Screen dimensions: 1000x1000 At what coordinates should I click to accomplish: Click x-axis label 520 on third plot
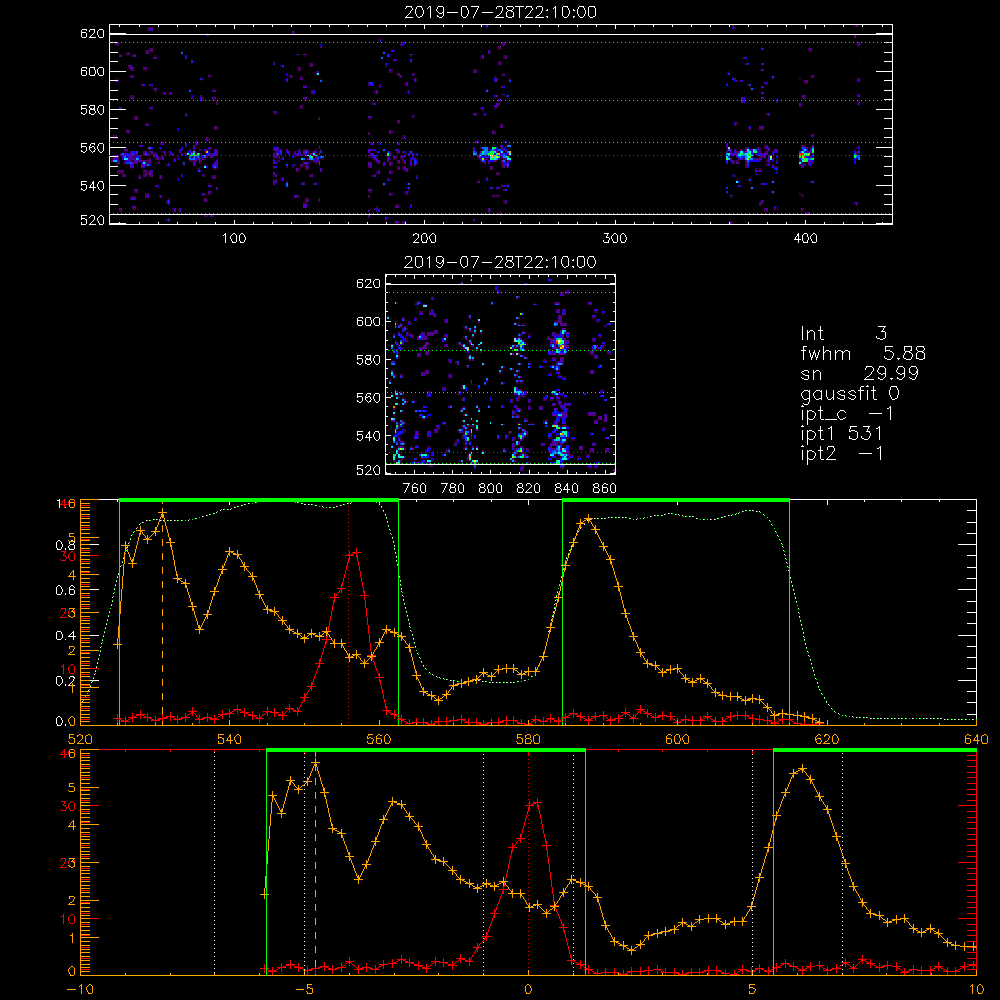coord(80,739)
